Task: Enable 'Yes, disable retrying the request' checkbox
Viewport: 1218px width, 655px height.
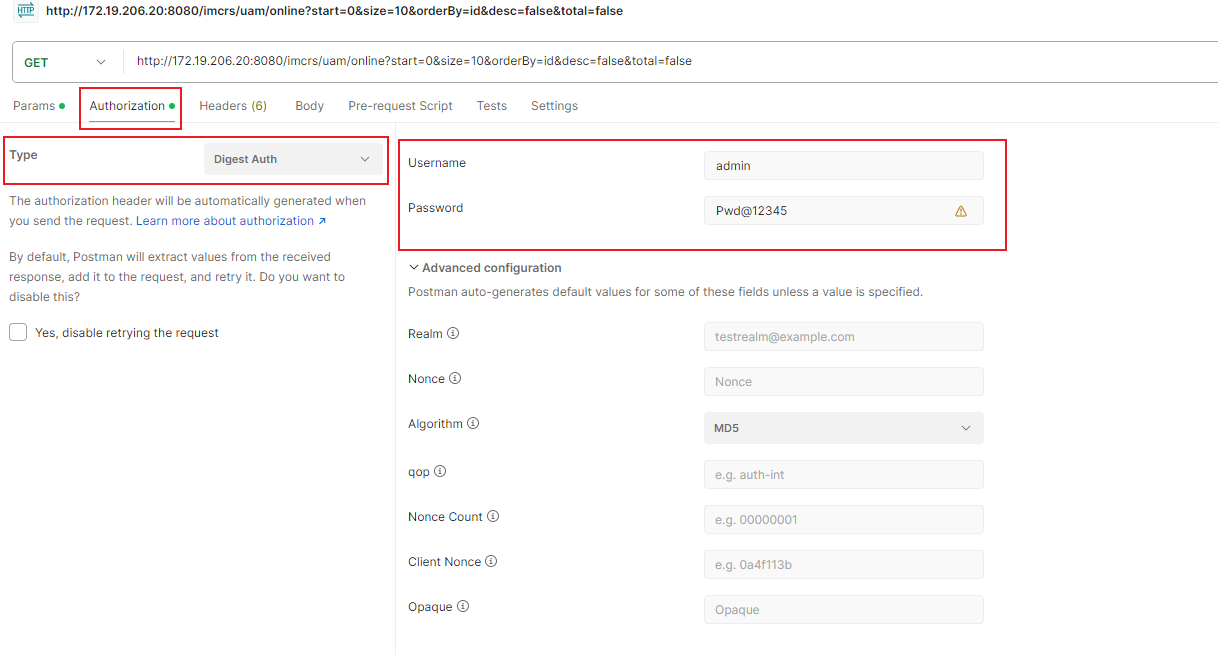Action: (x=18, y=332)
